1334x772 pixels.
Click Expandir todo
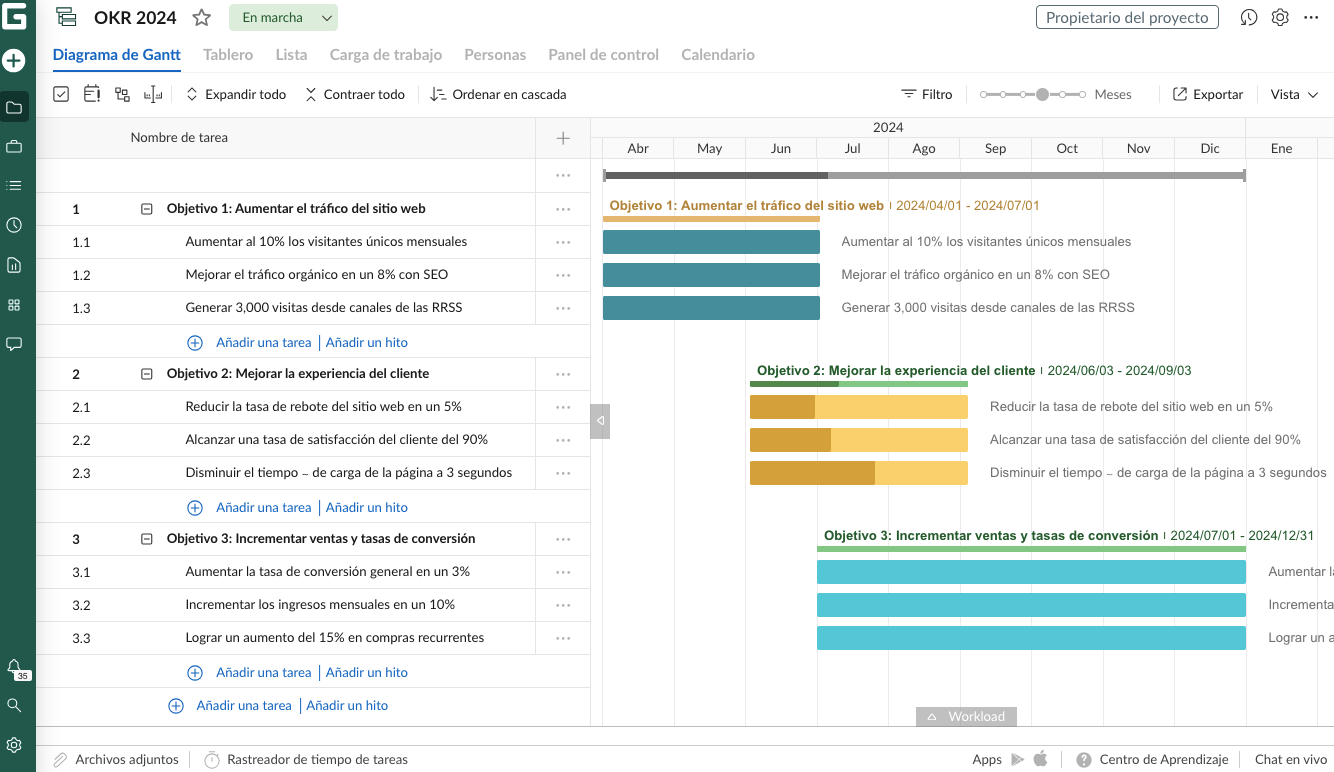click(x=236, y=94)
